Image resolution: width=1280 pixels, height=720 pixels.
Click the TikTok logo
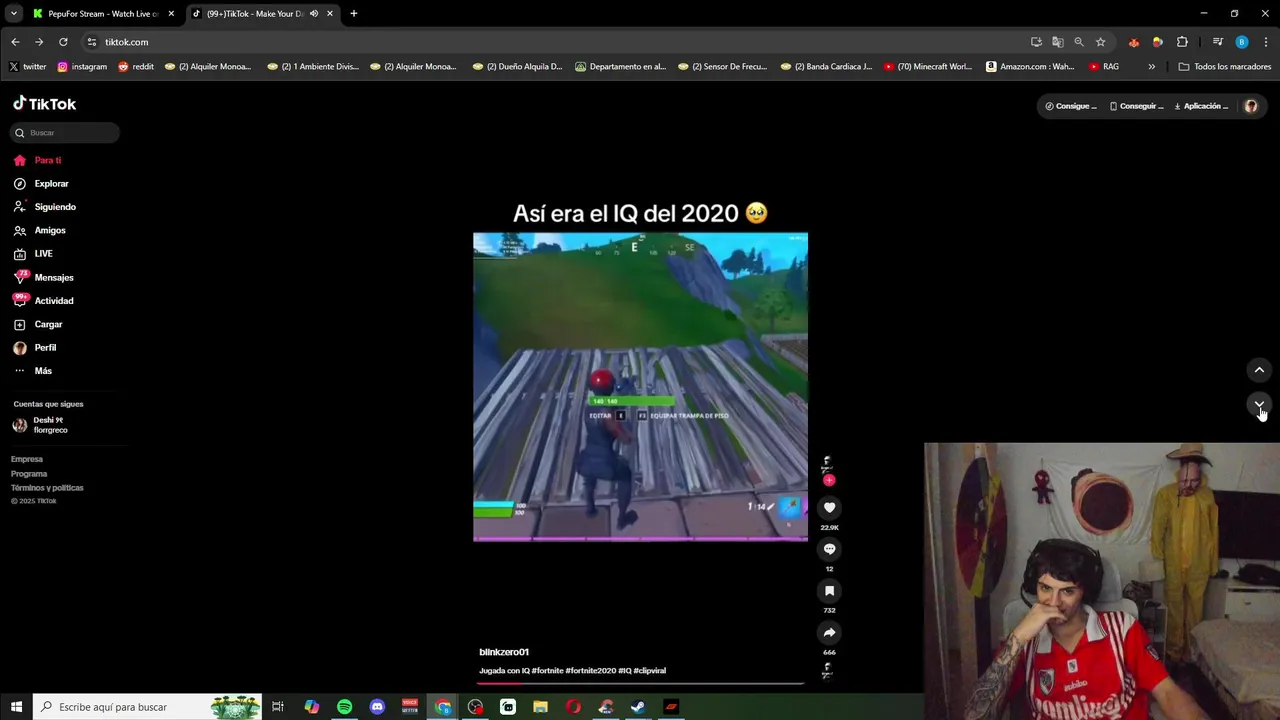point(44,104)
